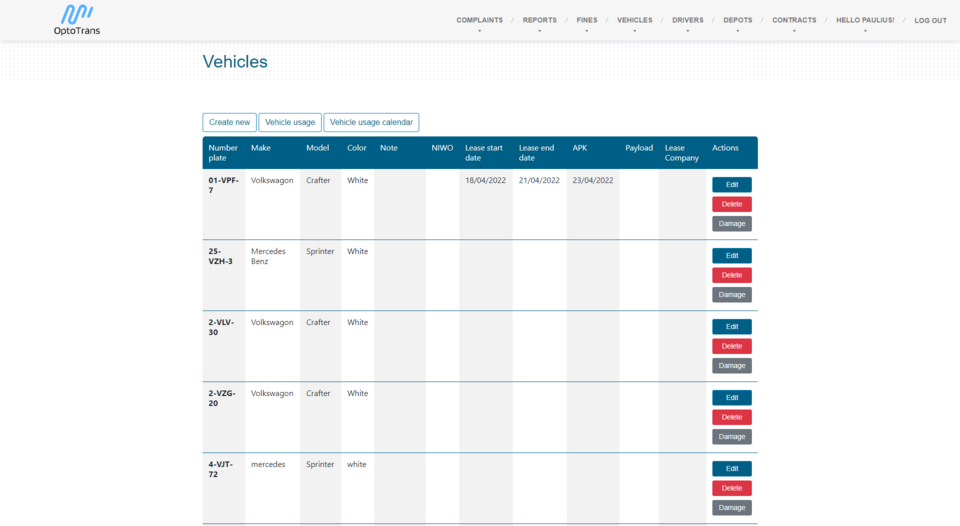Delete vehicle 01-VPF-7
The image size is (960, 526).
732,204
